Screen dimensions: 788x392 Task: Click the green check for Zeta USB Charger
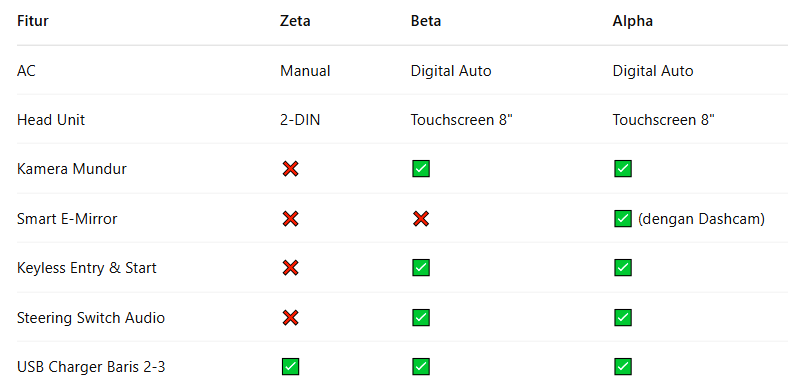[290, 367]
